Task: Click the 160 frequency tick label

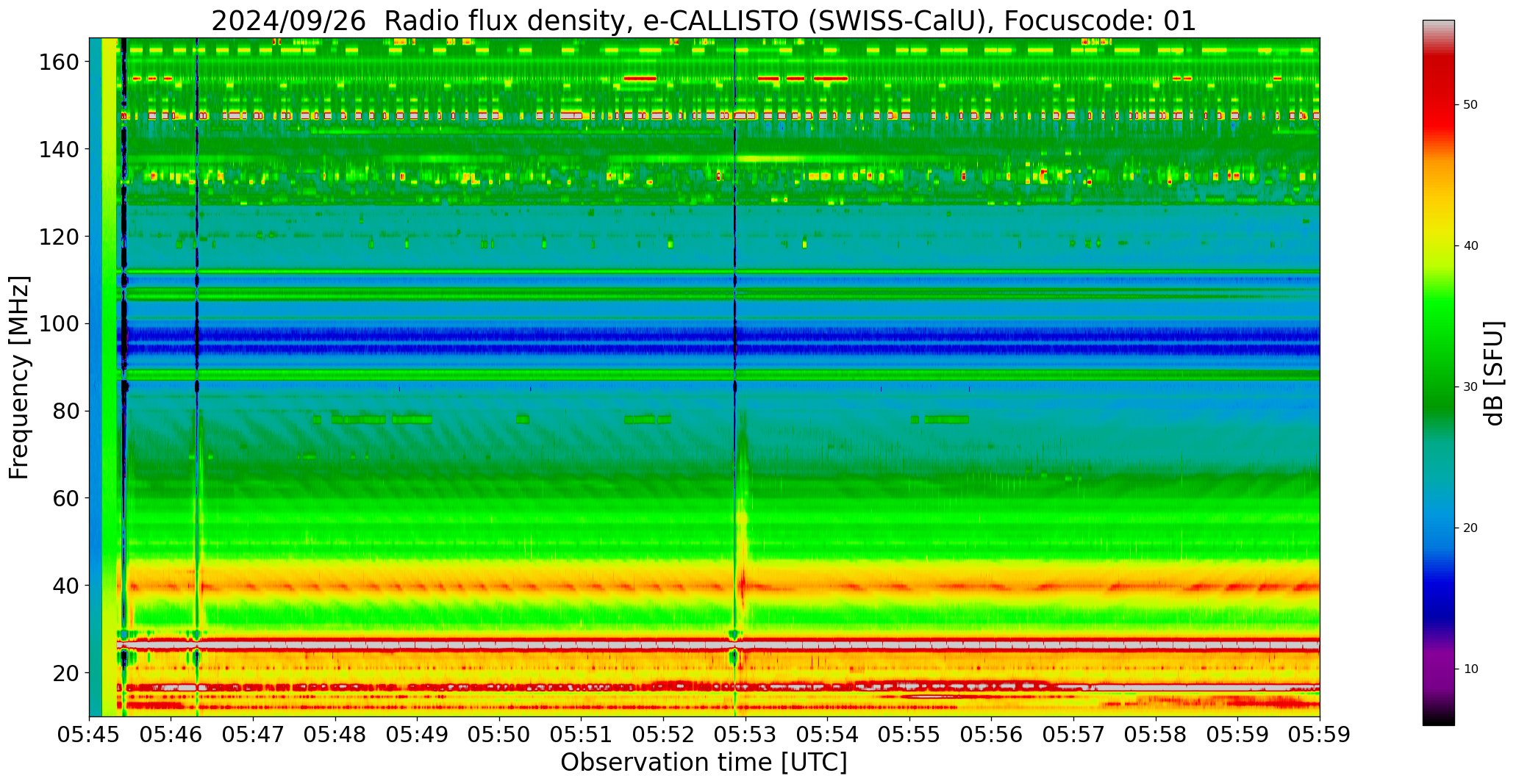Action: click(58, 62)
